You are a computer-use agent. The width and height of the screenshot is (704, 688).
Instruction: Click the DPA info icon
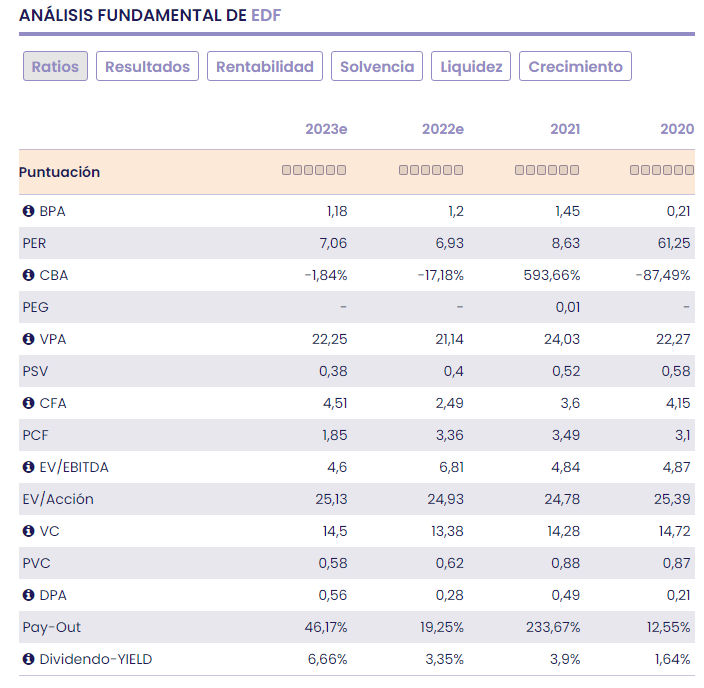(x=28, y=595)
